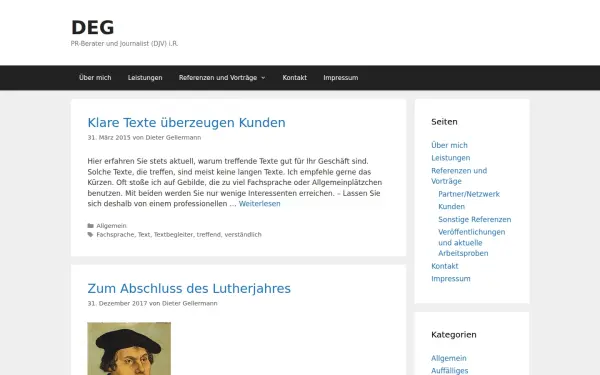
Task: Open the verständlich tag
Action: [243, 235]
